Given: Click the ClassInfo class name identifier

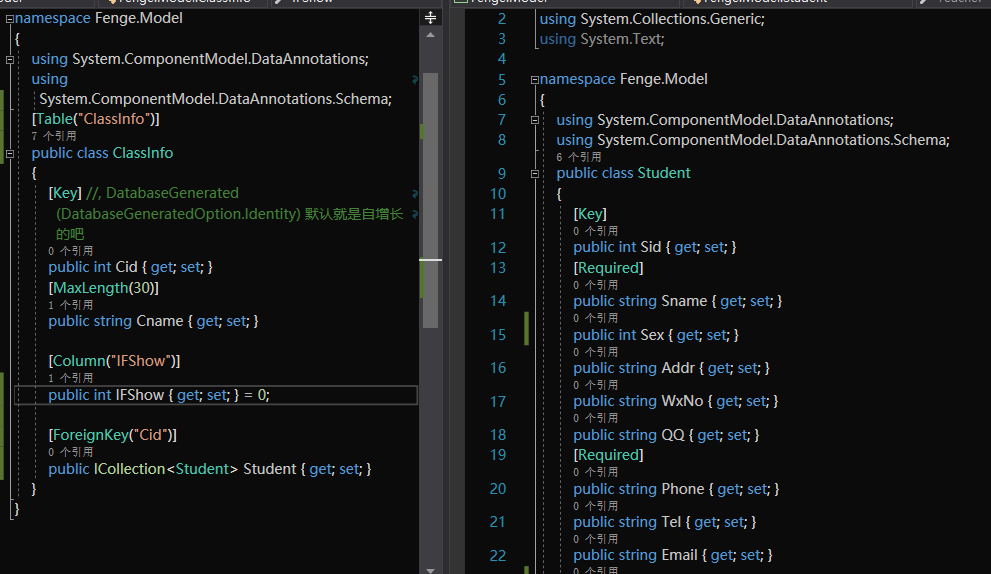Looking at the screenshot, I should [x=142, y=153].
